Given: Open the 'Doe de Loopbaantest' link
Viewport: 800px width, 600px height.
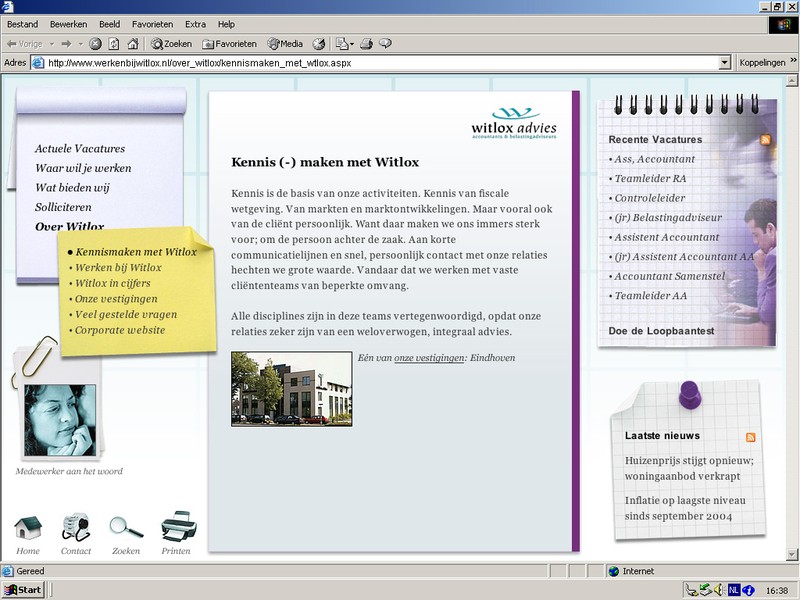Looking at the screenshot, I should tap(661, 331).
